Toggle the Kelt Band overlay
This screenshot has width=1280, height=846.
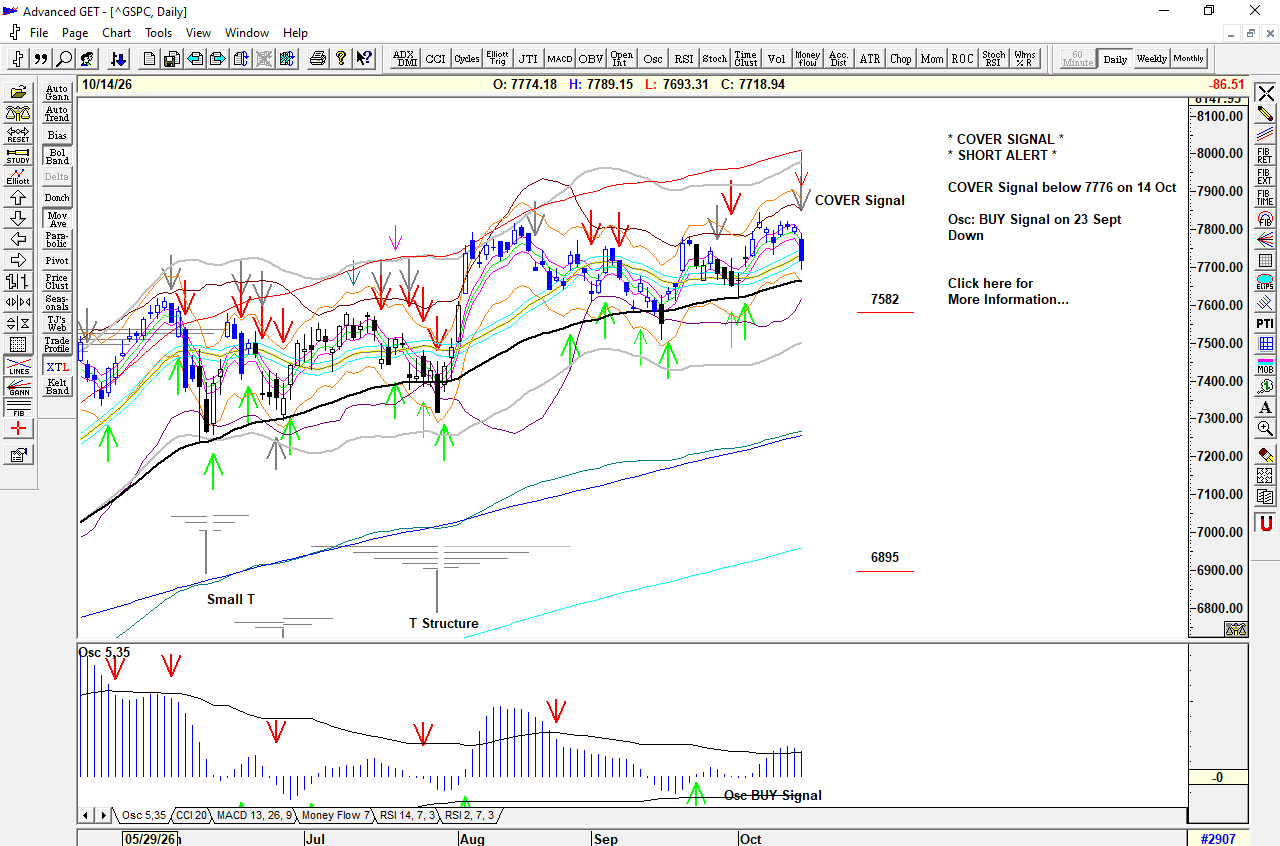[57, 387]
